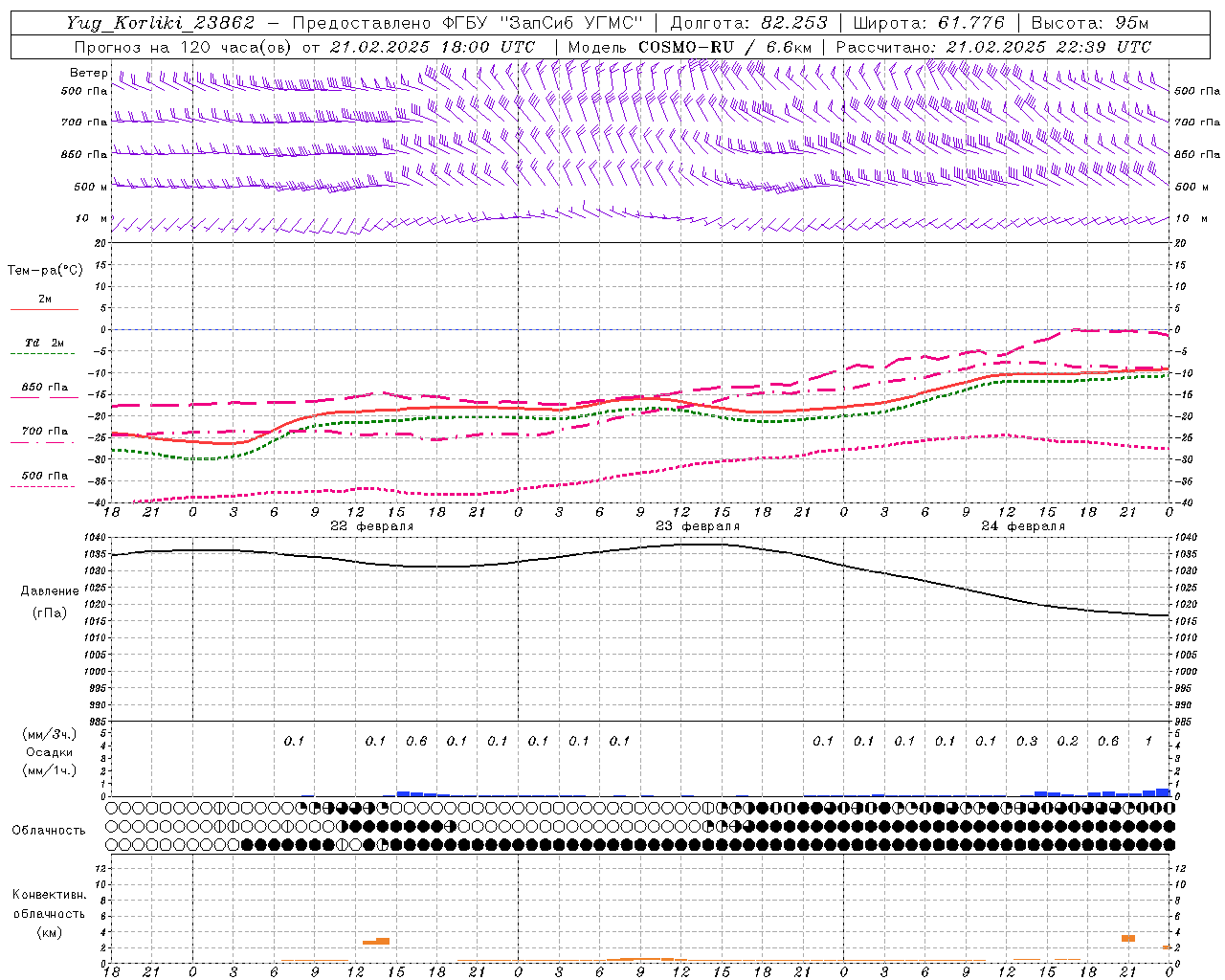1225x980 pixels.
Task: Click the 'Ветер' wind panel label
Action: pyautogui.click(x=88, y=73)
